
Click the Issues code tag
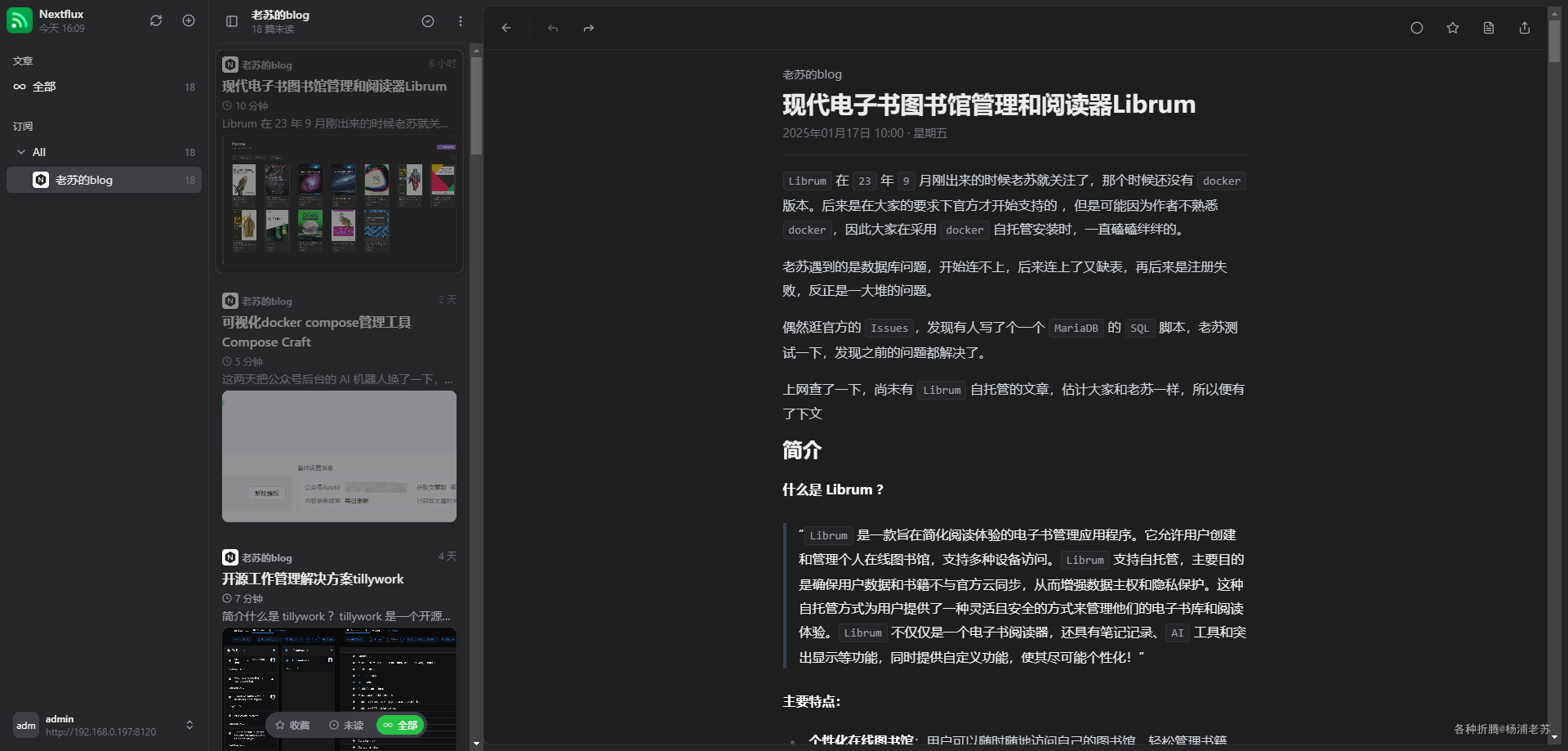[889, 328]
